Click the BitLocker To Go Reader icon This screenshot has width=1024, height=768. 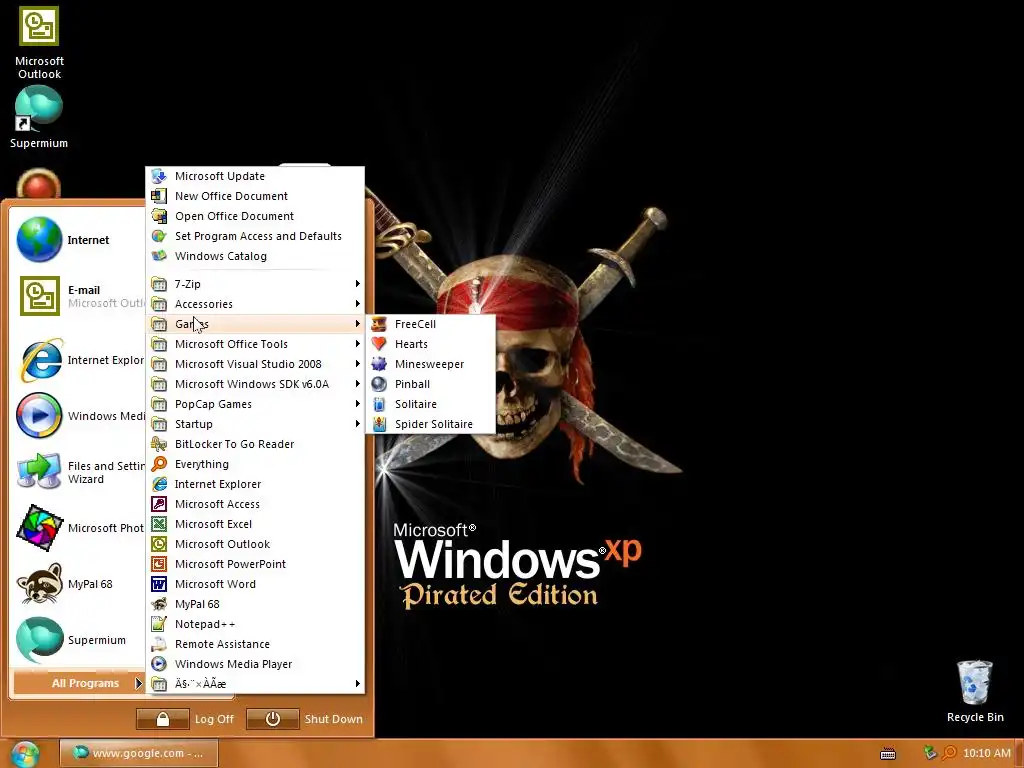(x=159, y=444)
